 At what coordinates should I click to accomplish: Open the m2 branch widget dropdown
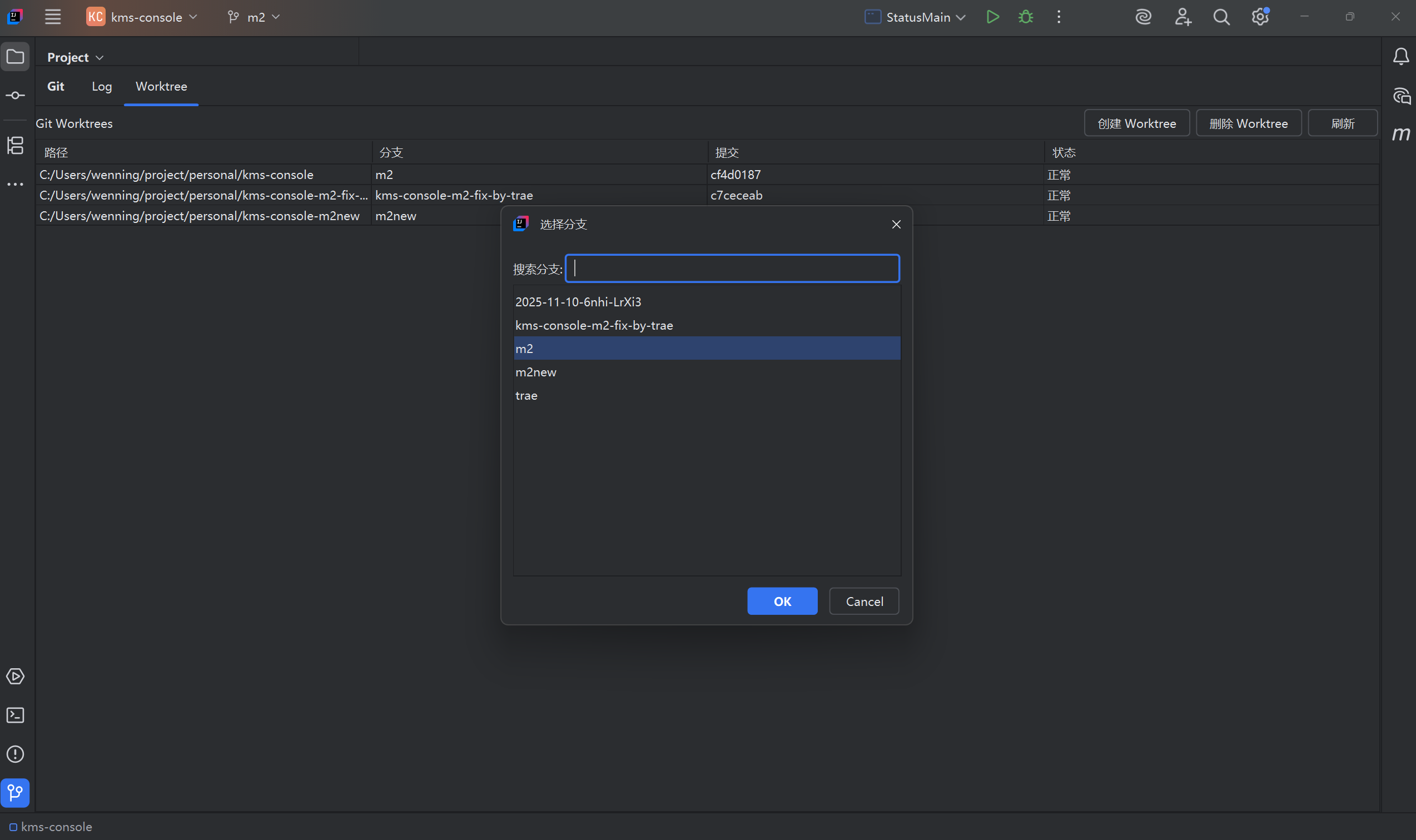[254, 17]
